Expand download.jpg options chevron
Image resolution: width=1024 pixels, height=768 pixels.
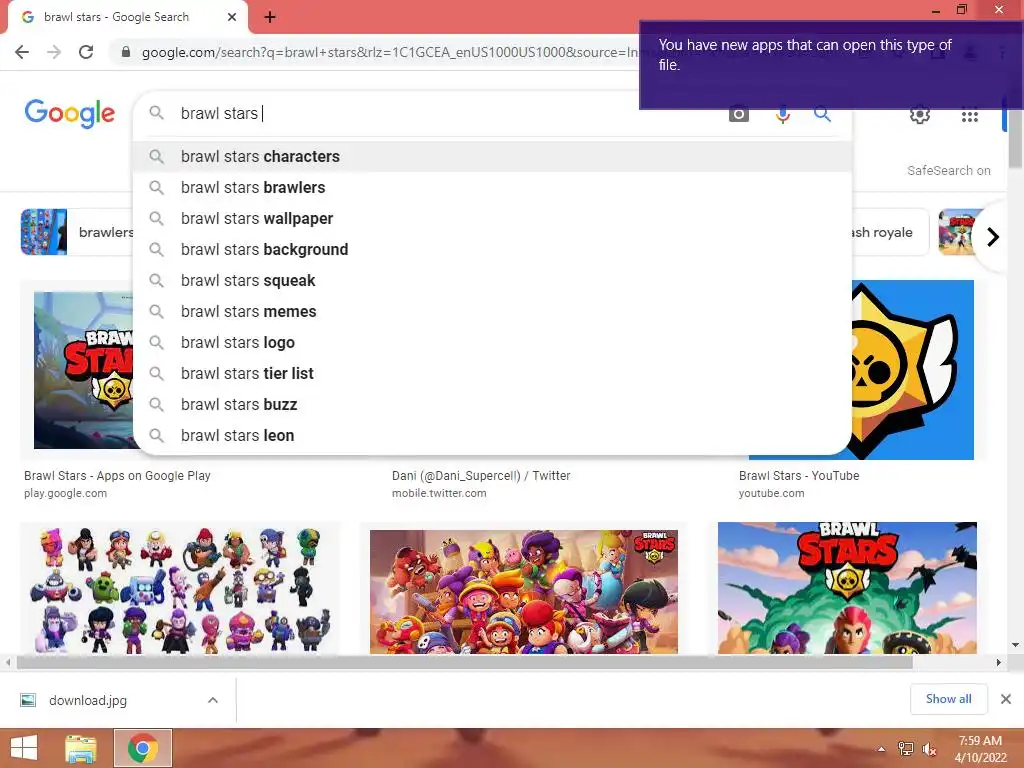(x=213, y=700)
